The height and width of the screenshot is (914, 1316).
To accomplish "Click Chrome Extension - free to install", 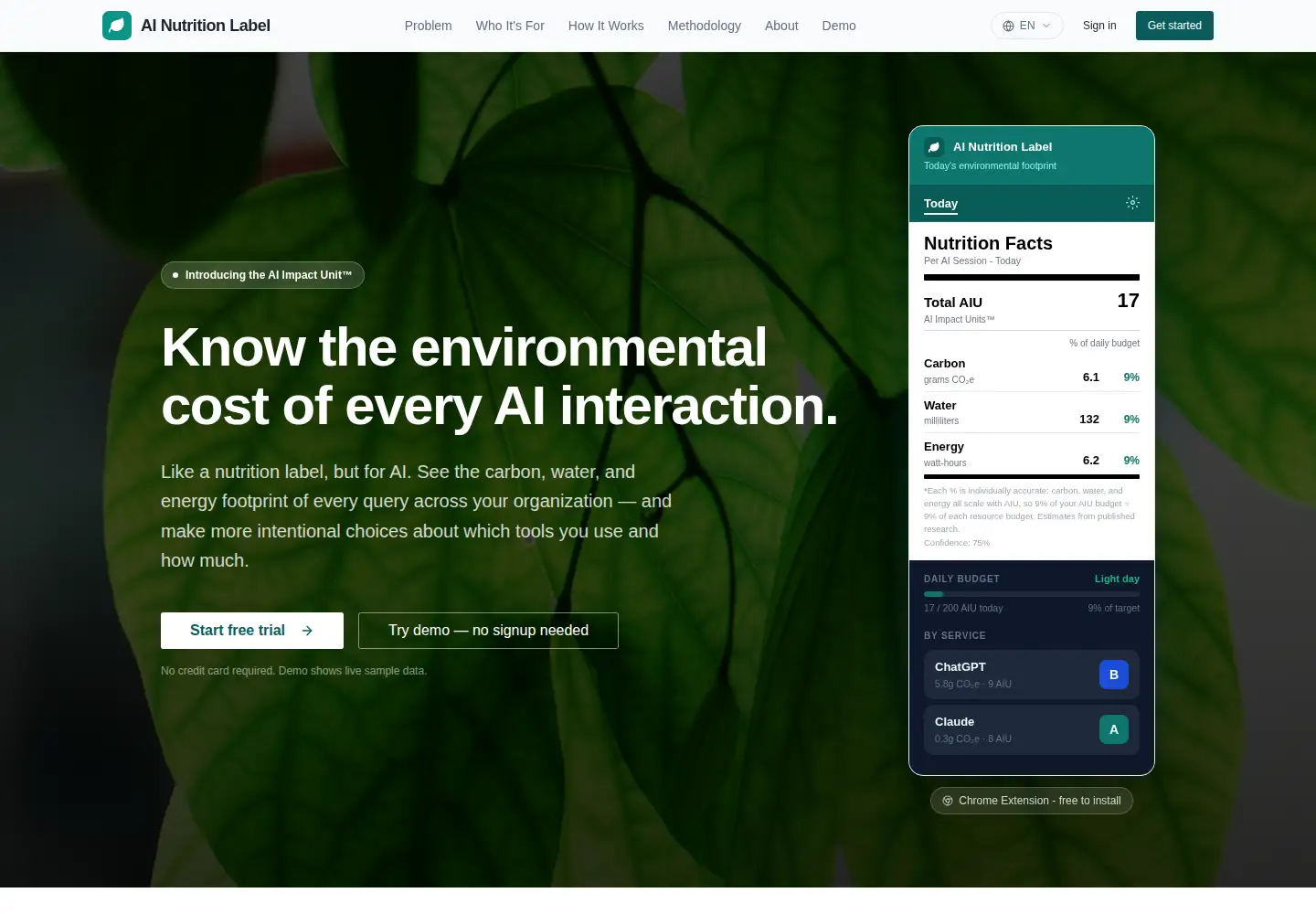I will [x=1032, y=801].
